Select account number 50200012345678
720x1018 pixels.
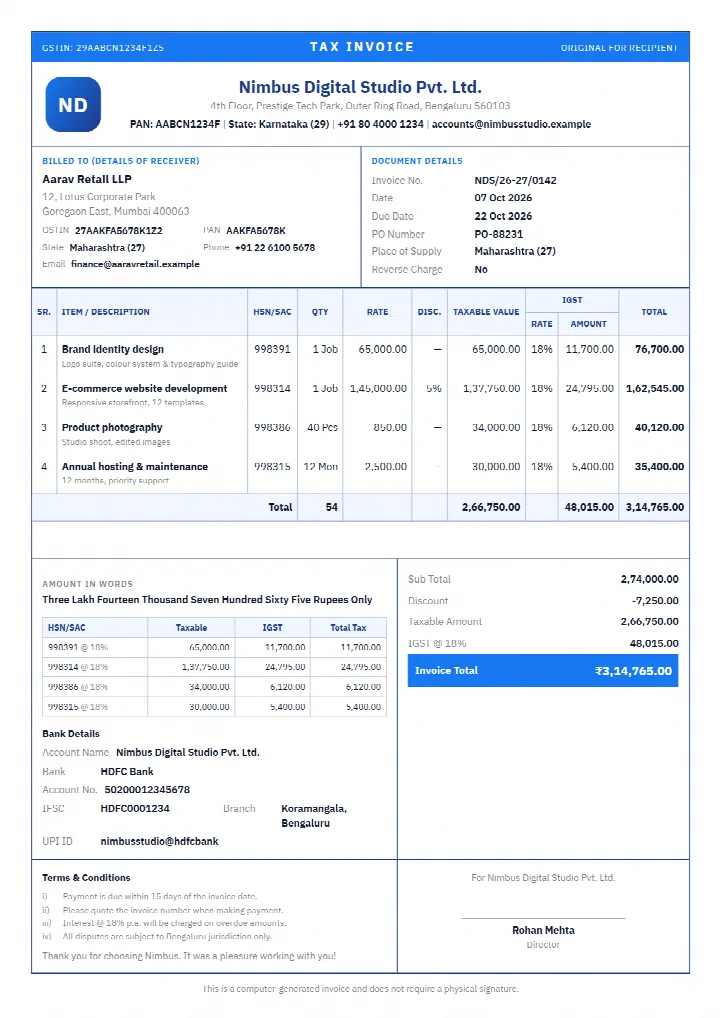click(147, 789)
